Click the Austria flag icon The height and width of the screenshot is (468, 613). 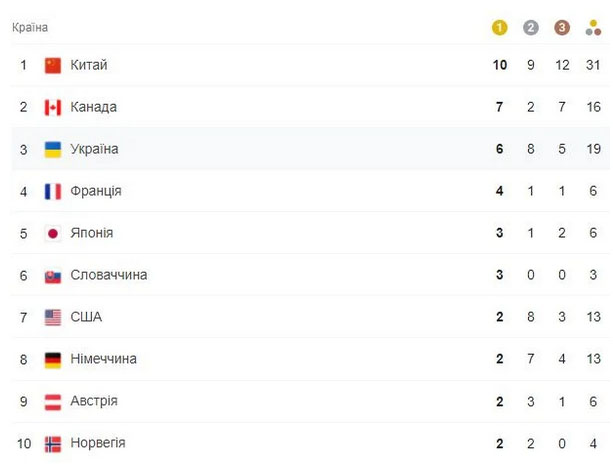[x=53, y=402]
